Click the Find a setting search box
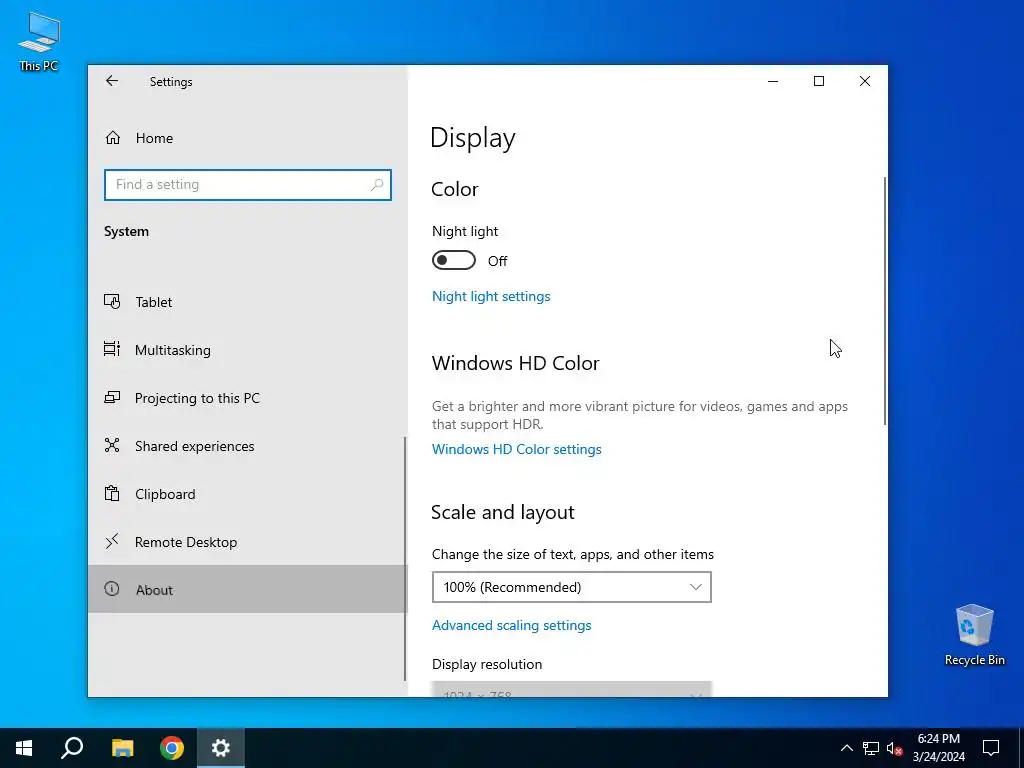The width and height of the screenshot is (1024, 768). (248, 185)
